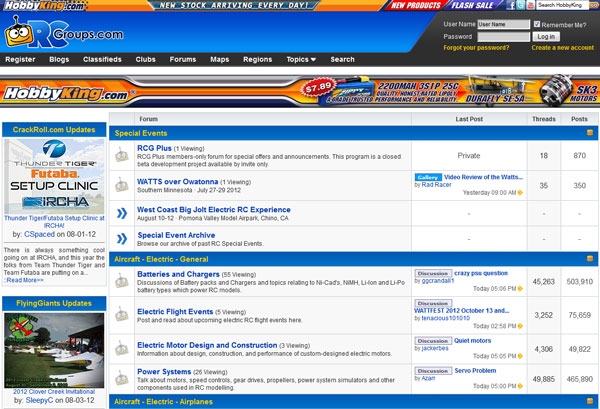Open the Thunder Tiger Futaba Setup Clinic thumbnail
This screenshot has width=600, height=409.
click(x=54, y=176)
